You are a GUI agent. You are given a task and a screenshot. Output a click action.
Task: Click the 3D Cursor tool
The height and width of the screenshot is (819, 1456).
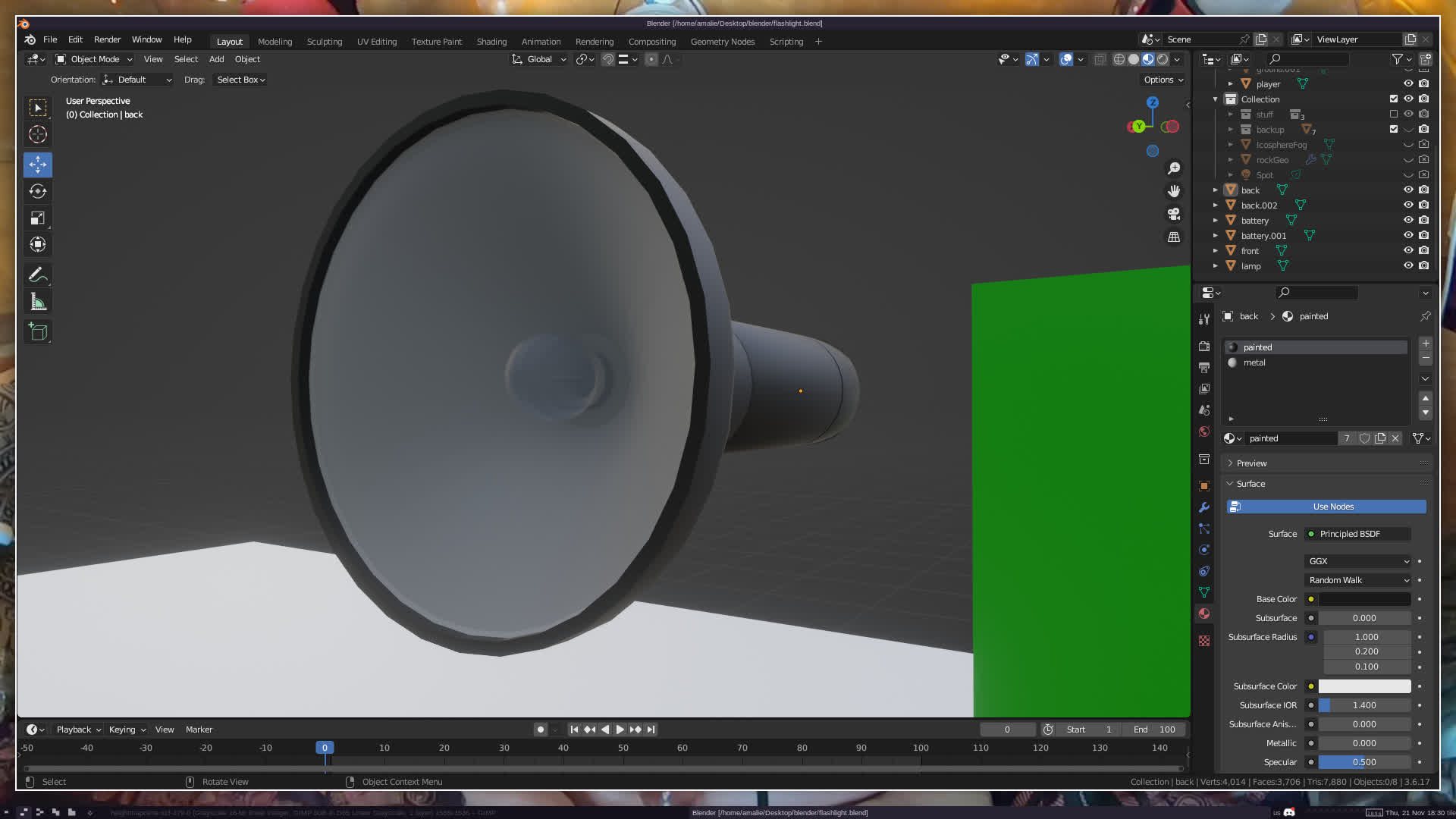[38, 135]
